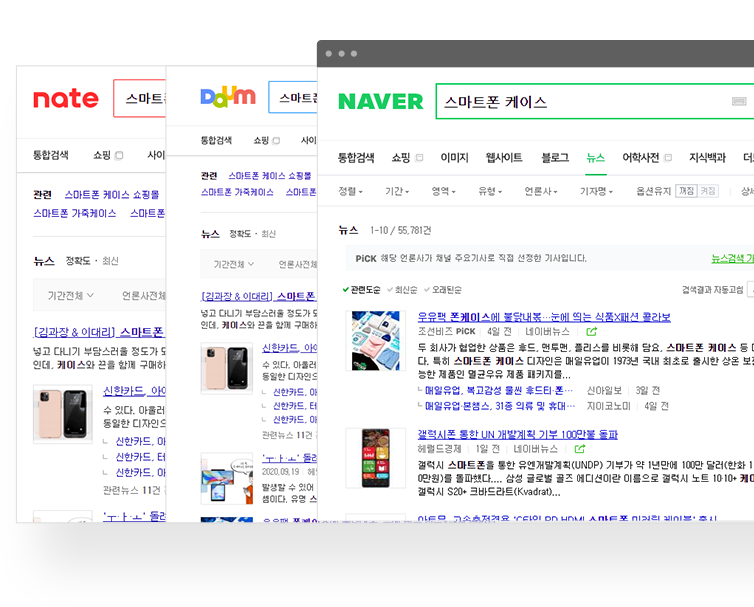Screen dimensions: 754x607
Task: Click the nate search input field
Action: click(139, 98)
